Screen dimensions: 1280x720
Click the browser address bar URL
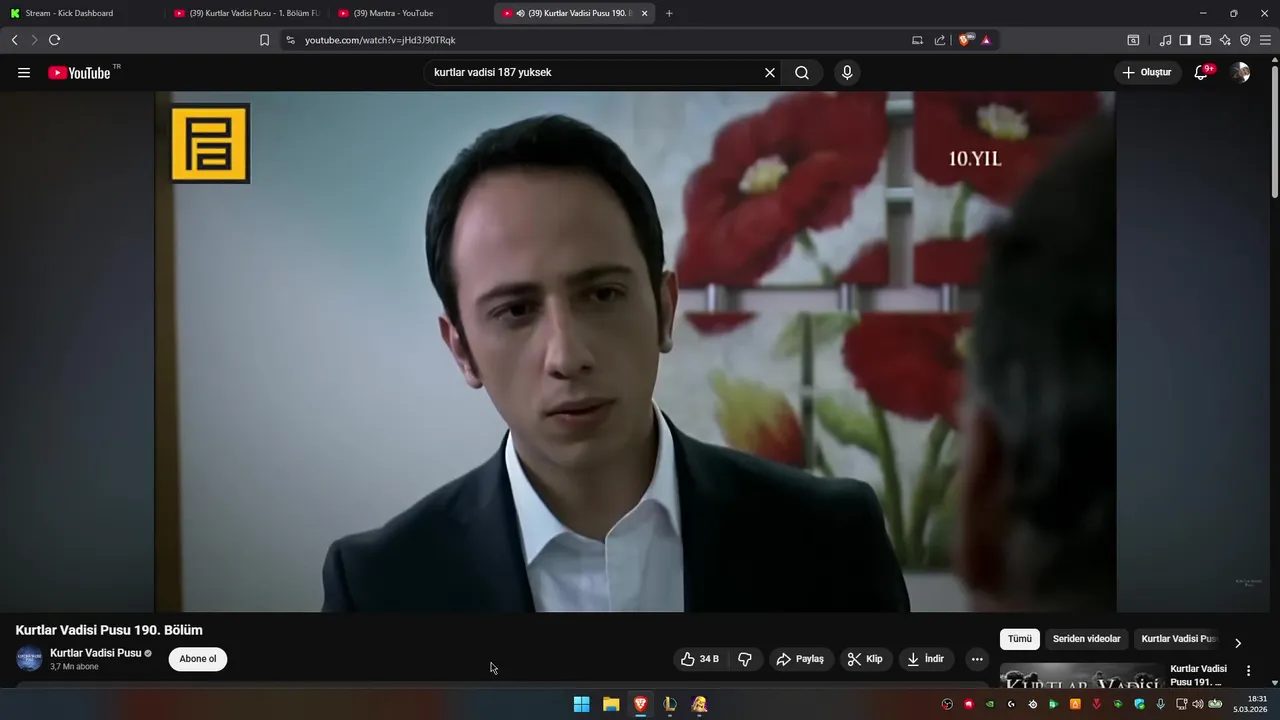pyautogui.click(x=380, y=40)
